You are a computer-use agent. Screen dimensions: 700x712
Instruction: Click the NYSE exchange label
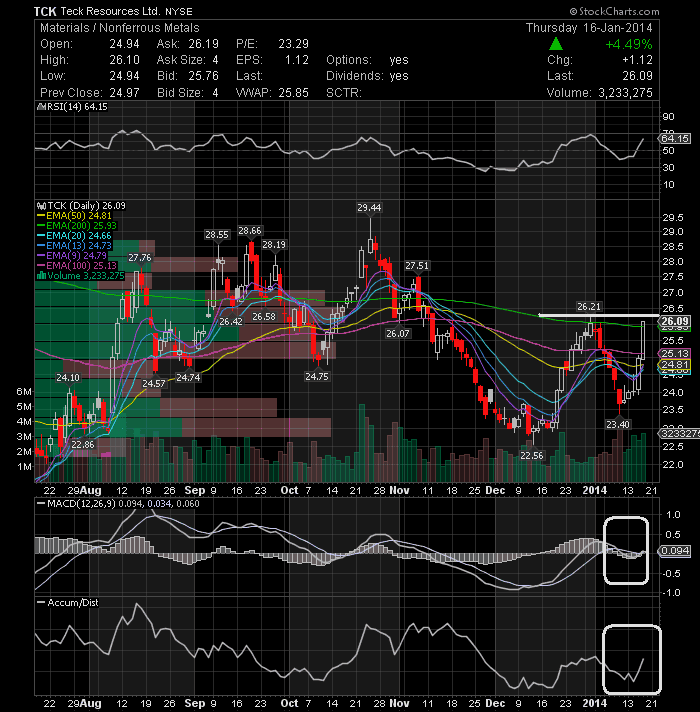click(179, 12)
